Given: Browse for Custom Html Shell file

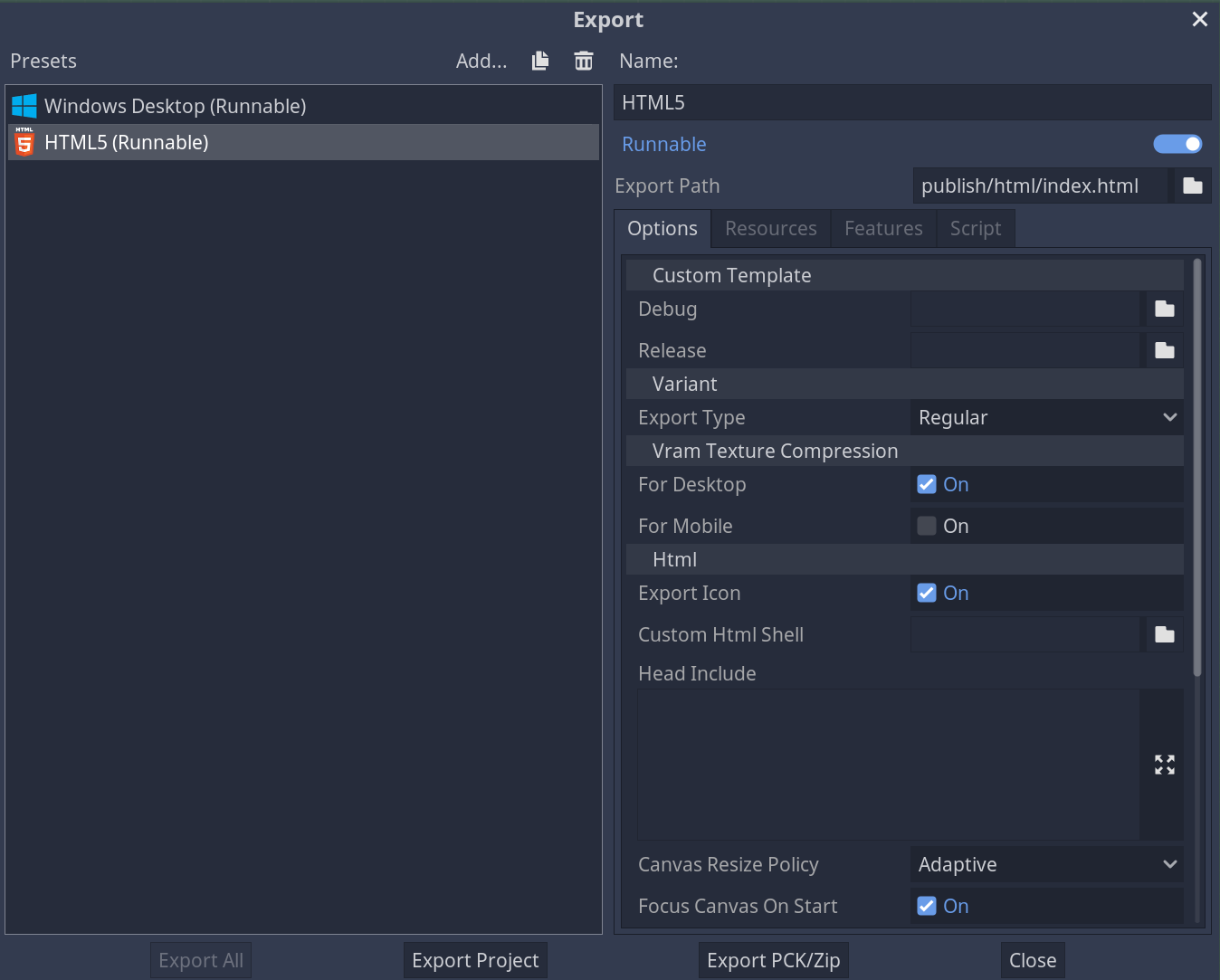Looking at the screenshot, I should (1165, 635).
